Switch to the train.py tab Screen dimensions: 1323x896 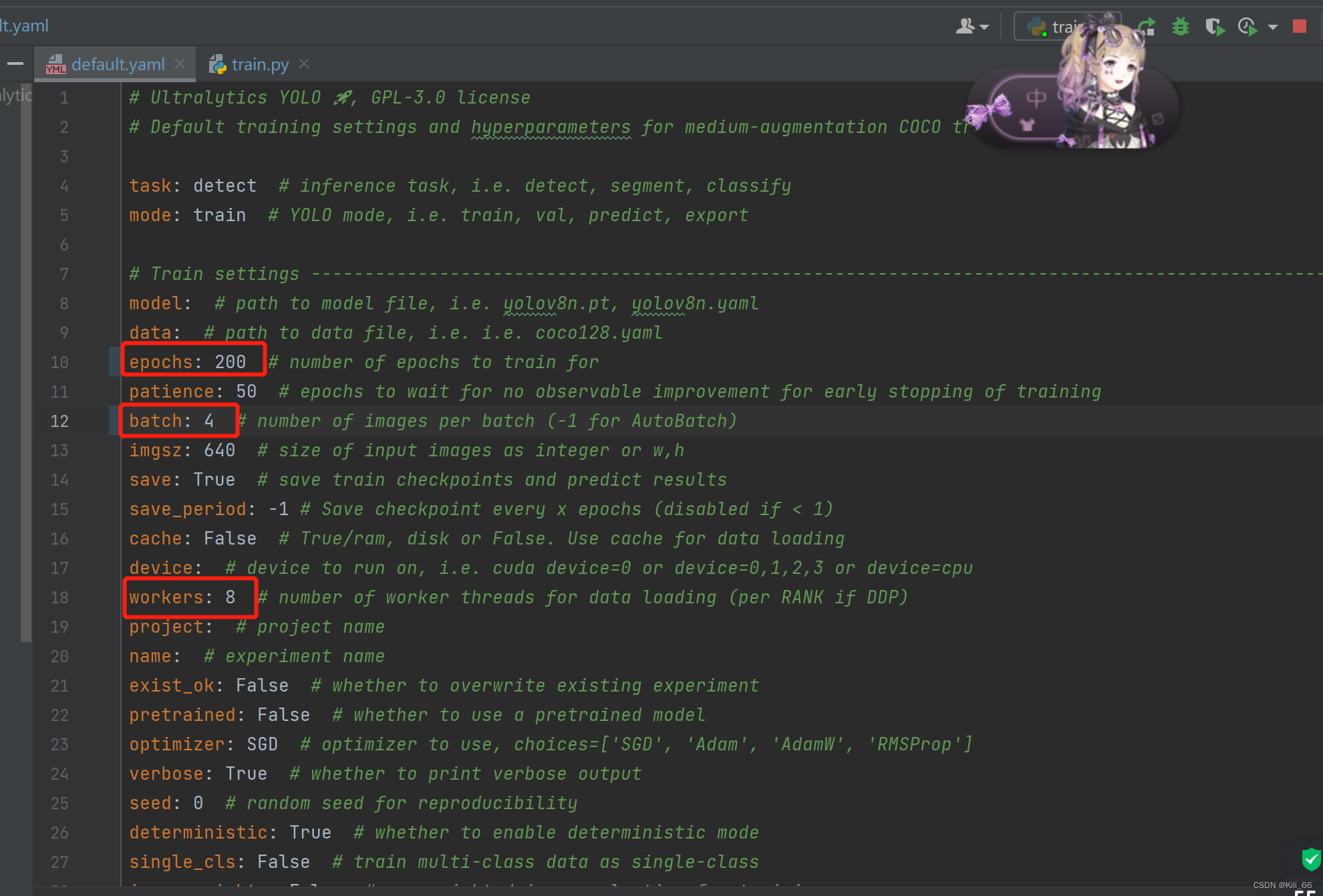260,64
